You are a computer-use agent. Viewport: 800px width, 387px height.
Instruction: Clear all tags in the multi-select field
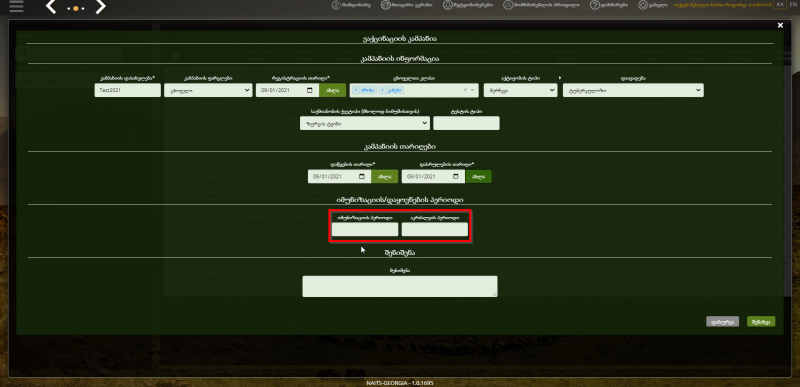tap(465, 90)
